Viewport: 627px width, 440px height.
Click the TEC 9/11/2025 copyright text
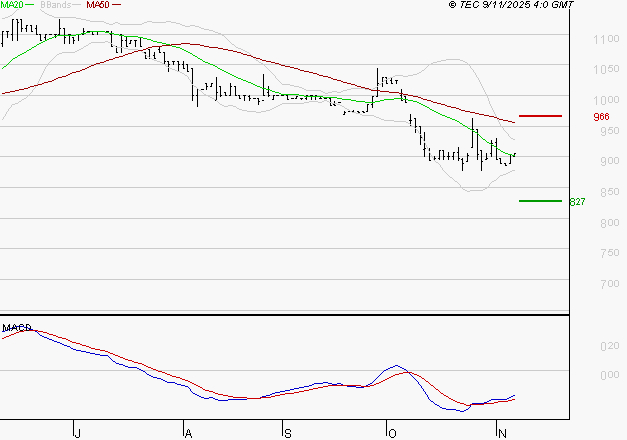(511, 5)
